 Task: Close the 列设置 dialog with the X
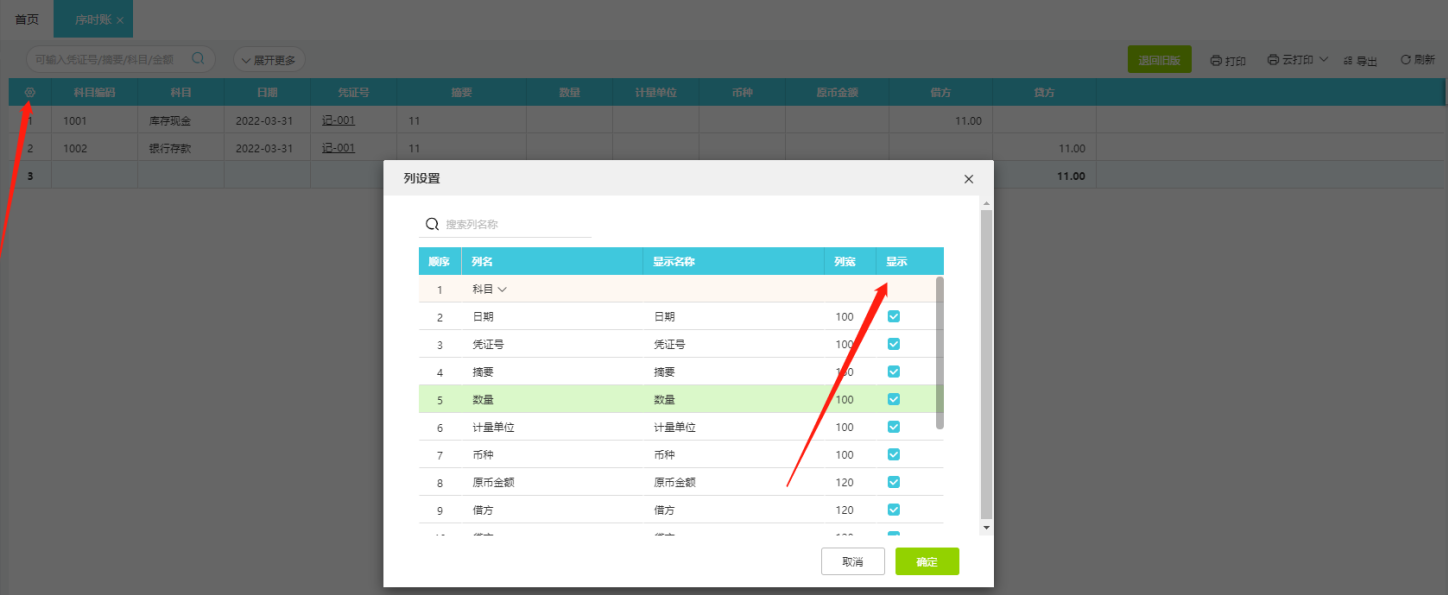tap(968, 179)
